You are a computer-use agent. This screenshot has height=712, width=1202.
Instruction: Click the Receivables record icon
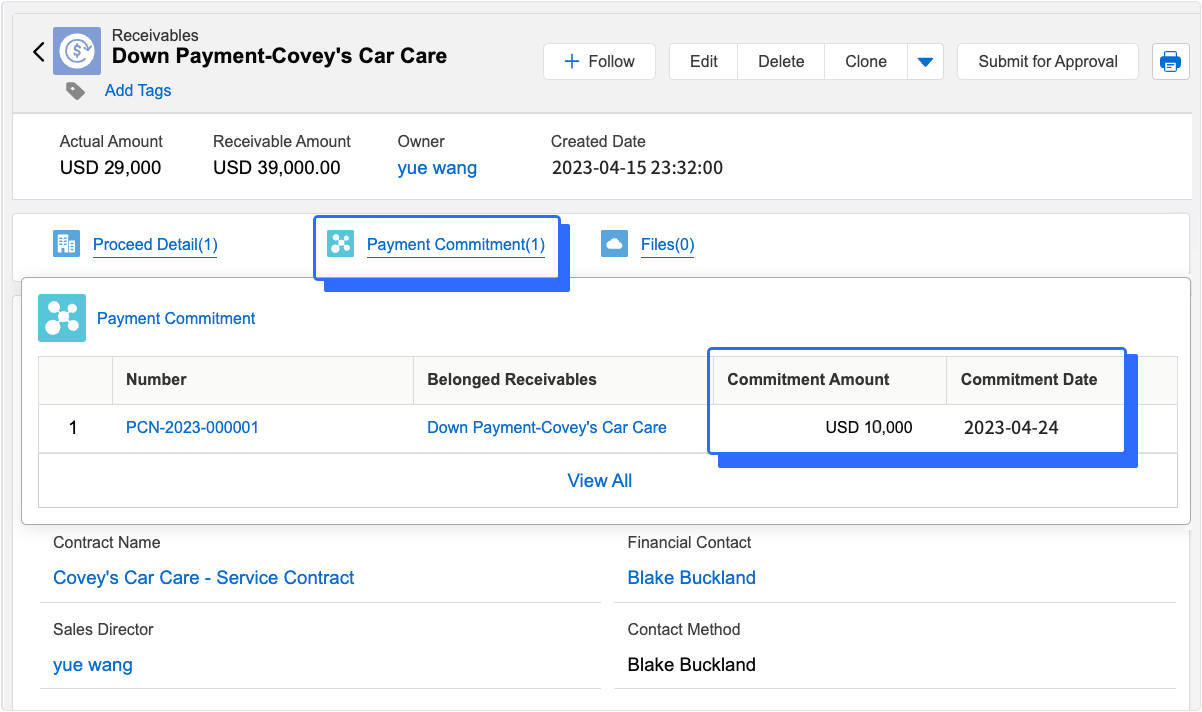[77, 52]
